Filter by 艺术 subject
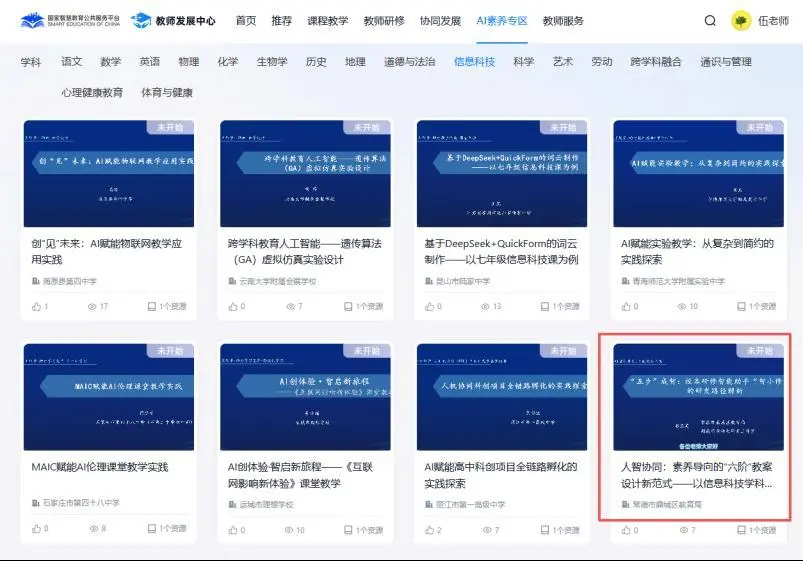 tap(563, 62)
